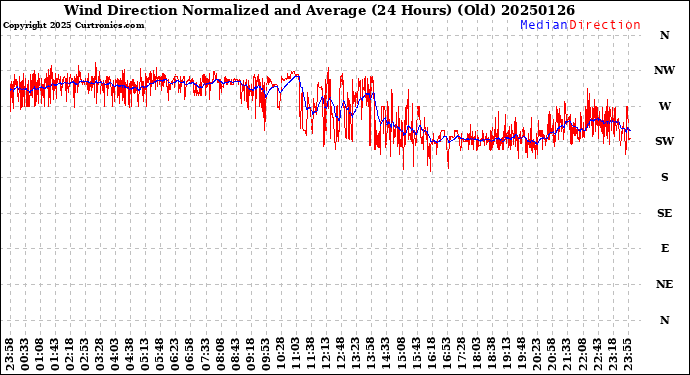Image resolution: width=690 pixels, height=375 pixels.
Task: Click the 08:08 time label
Action: [220, 355]
